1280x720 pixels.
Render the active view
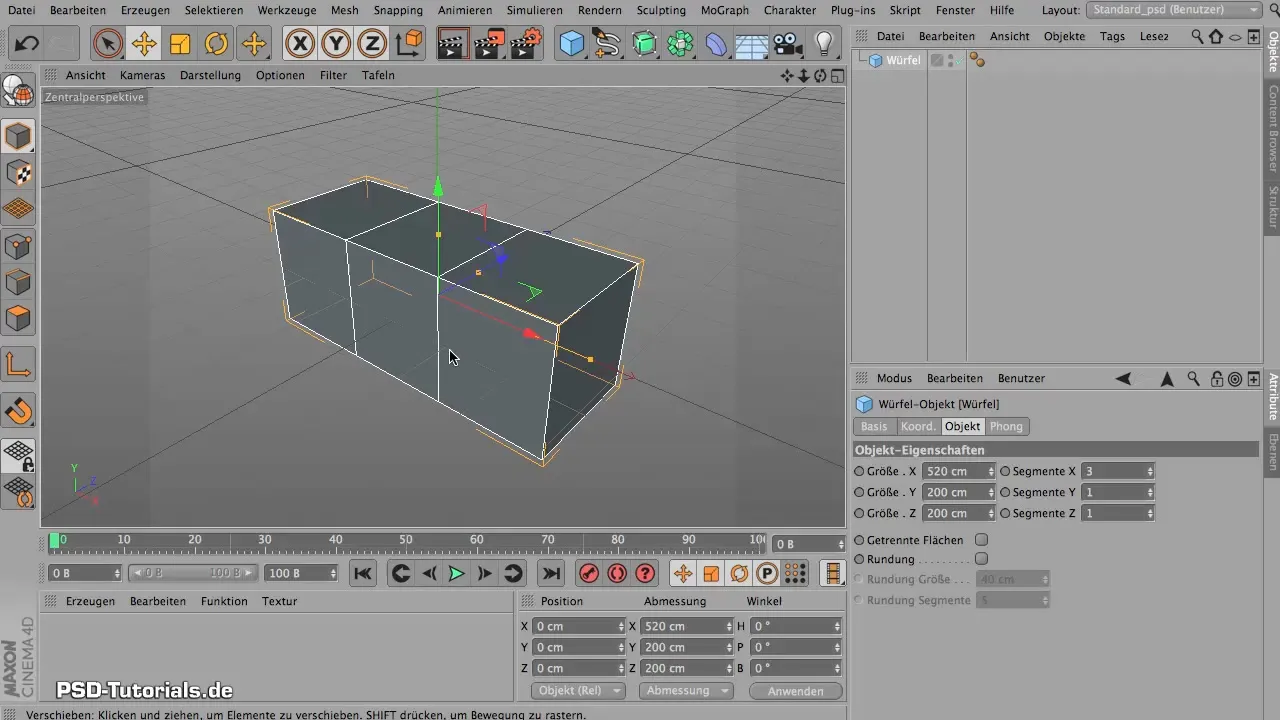(x=453, y=44)
